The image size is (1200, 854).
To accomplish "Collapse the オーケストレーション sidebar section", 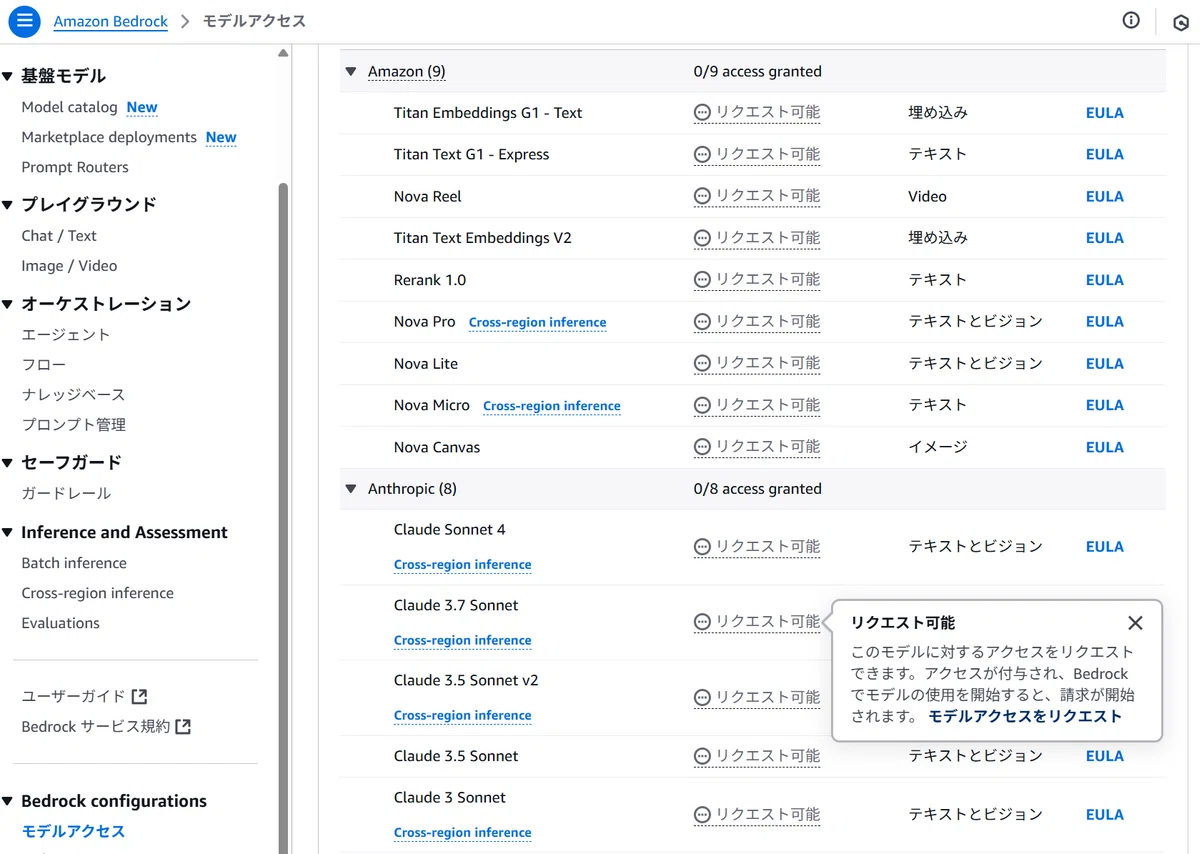I will (x=7, y=304).
